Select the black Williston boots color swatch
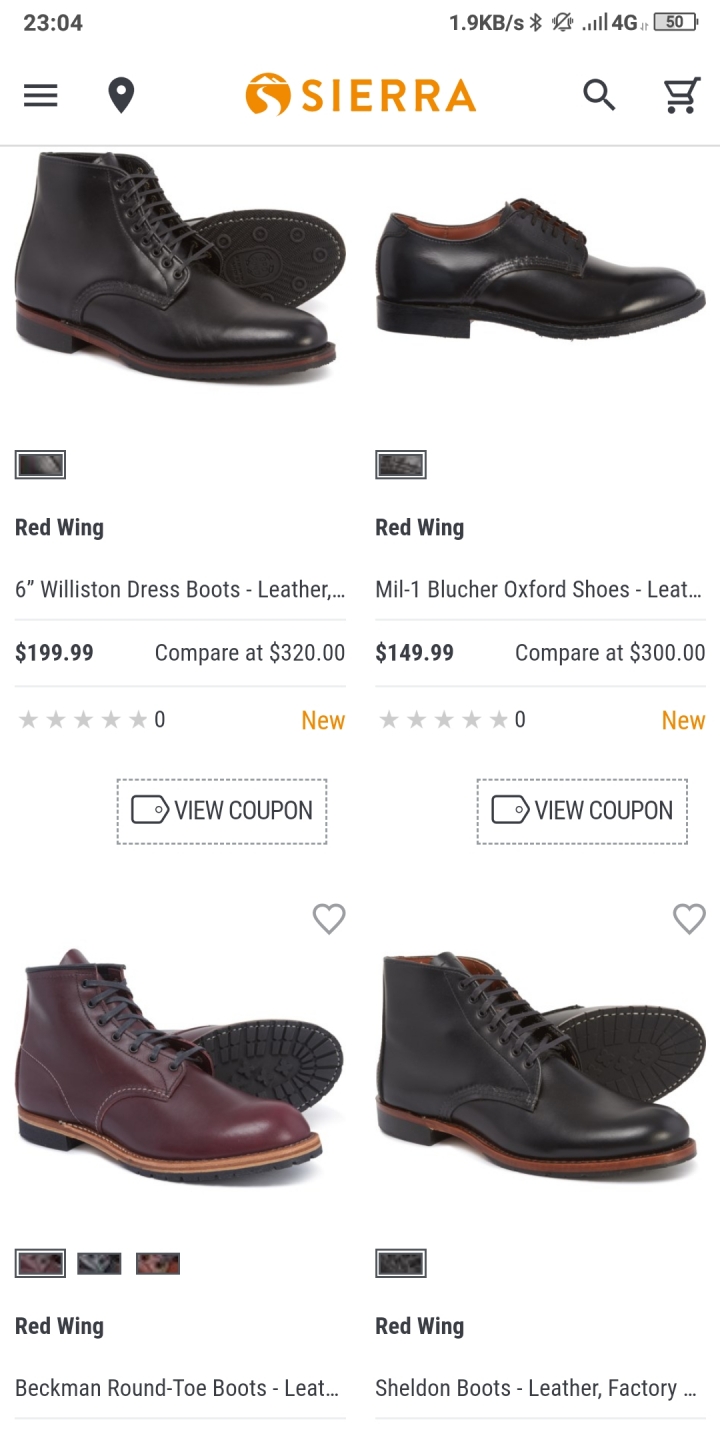Viewport: 720px width, 1440px height. point(40,465)
